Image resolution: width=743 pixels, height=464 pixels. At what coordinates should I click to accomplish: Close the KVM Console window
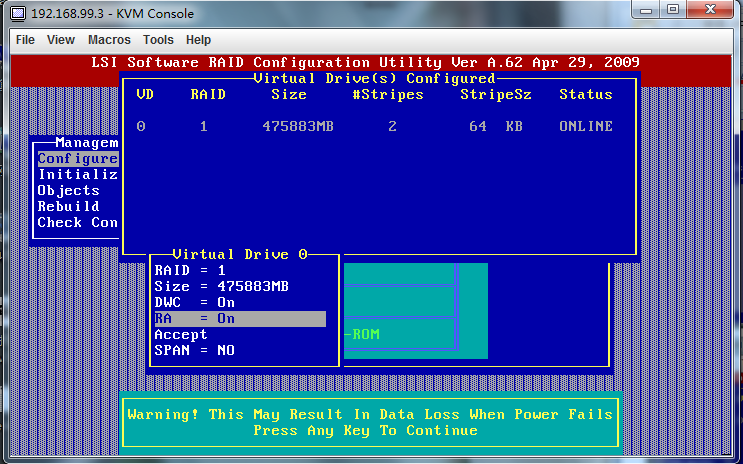pos(710,9)
